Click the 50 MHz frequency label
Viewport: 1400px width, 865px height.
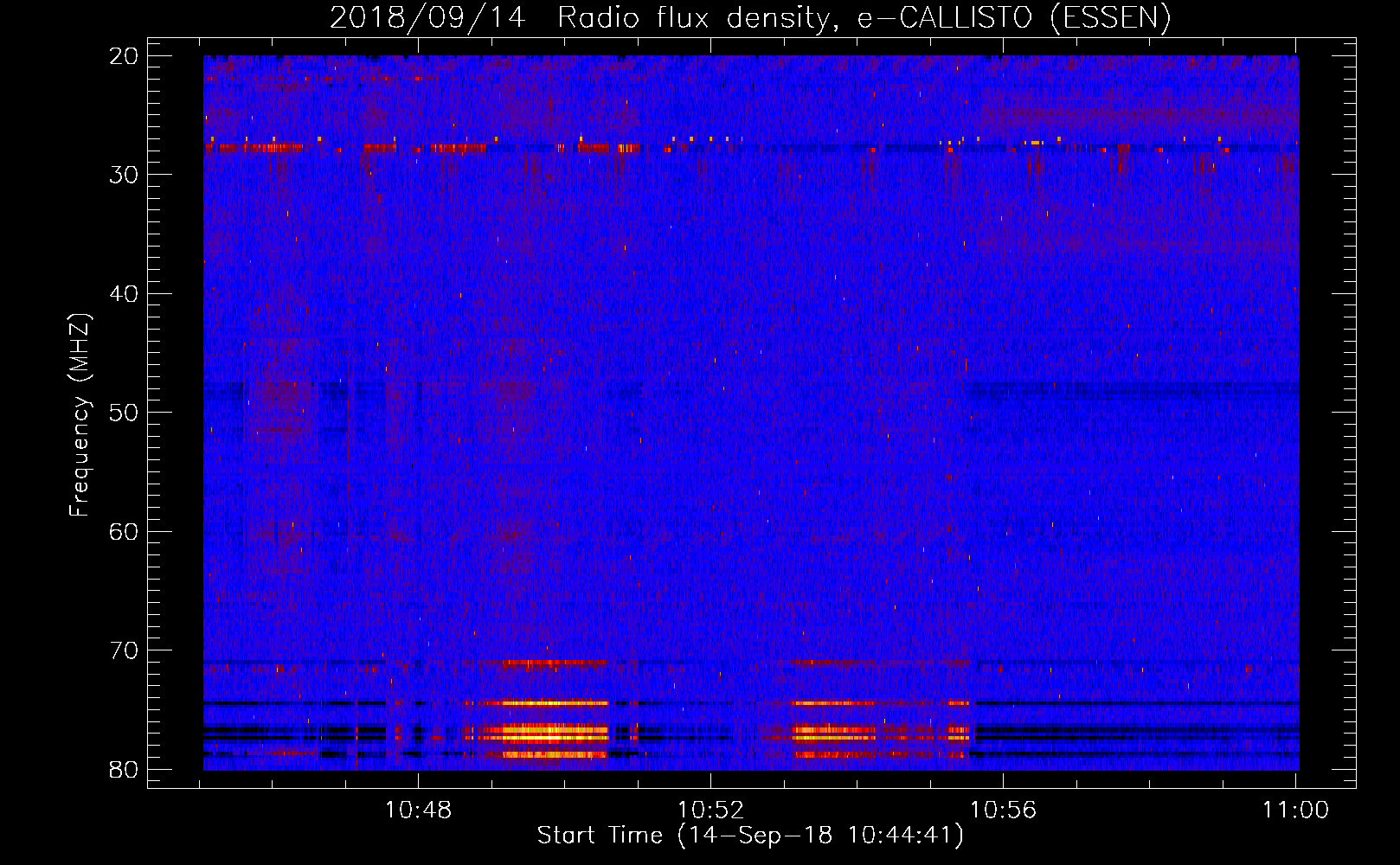124,413
